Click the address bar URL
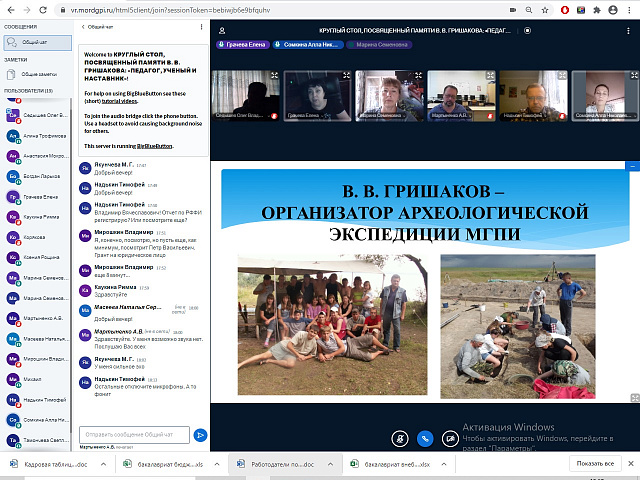The image size is (640, 480). click(x=170, y=10)
